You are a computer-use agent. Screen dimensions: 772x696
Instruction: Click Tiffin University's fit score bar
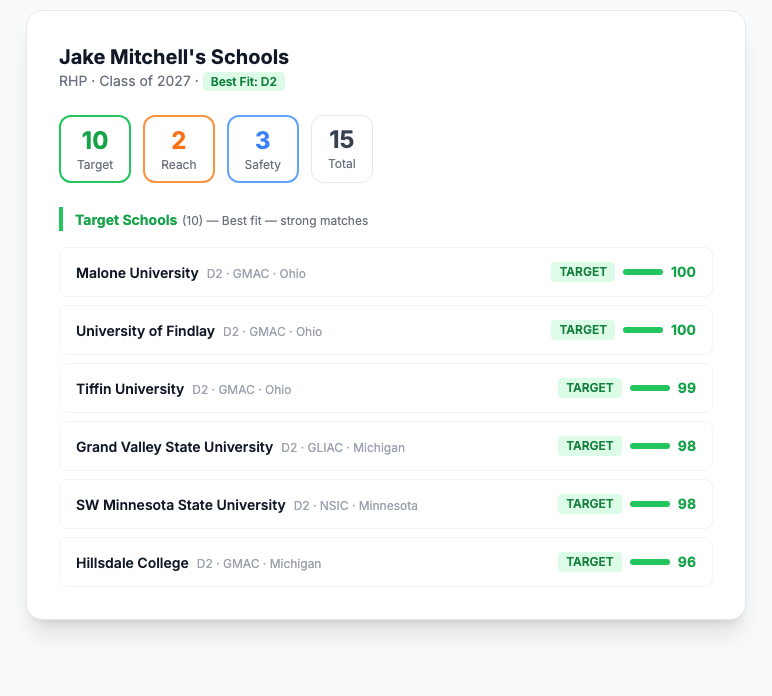pyautogui.click(x=650, y=388)
